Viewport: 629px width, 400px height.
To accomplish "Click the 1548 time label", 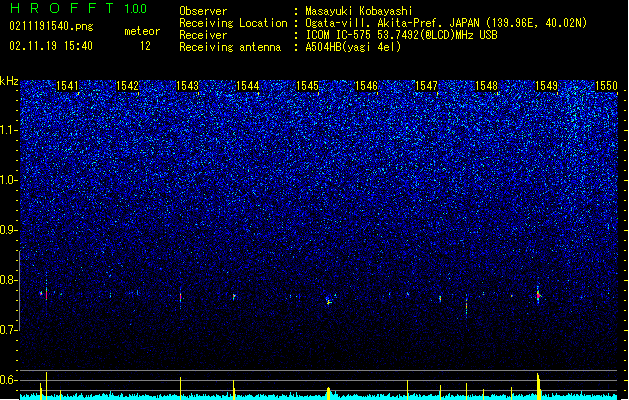I will point(486,86).
